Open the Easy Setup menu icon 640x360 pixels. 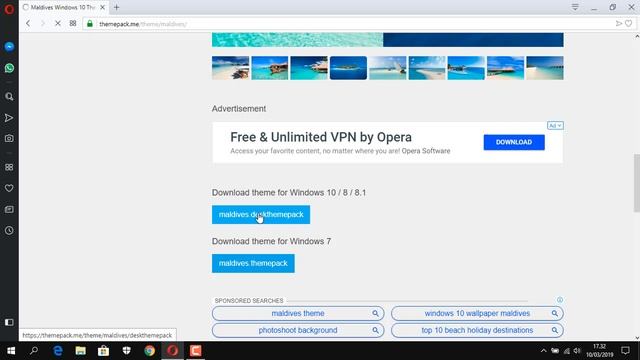pos(575,7)
